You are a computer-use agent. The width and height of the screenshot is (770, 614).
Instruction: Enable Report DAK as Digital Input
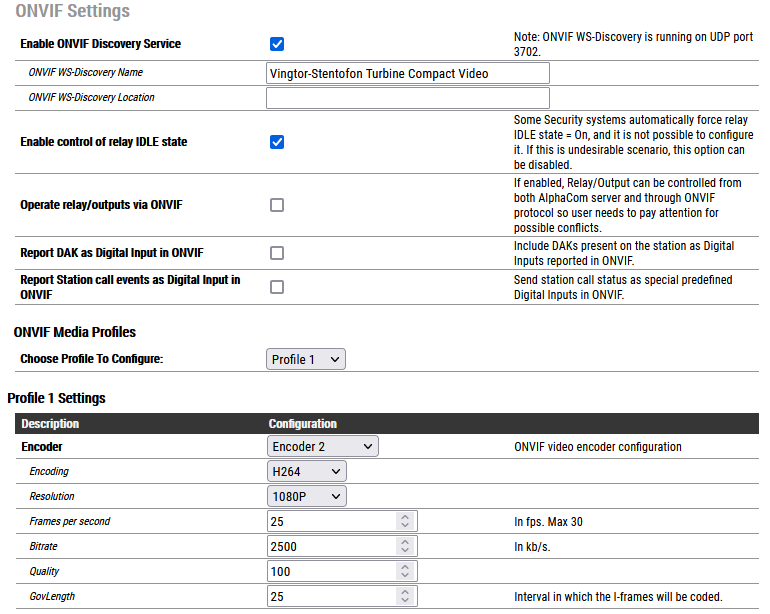tap(277, 254)
